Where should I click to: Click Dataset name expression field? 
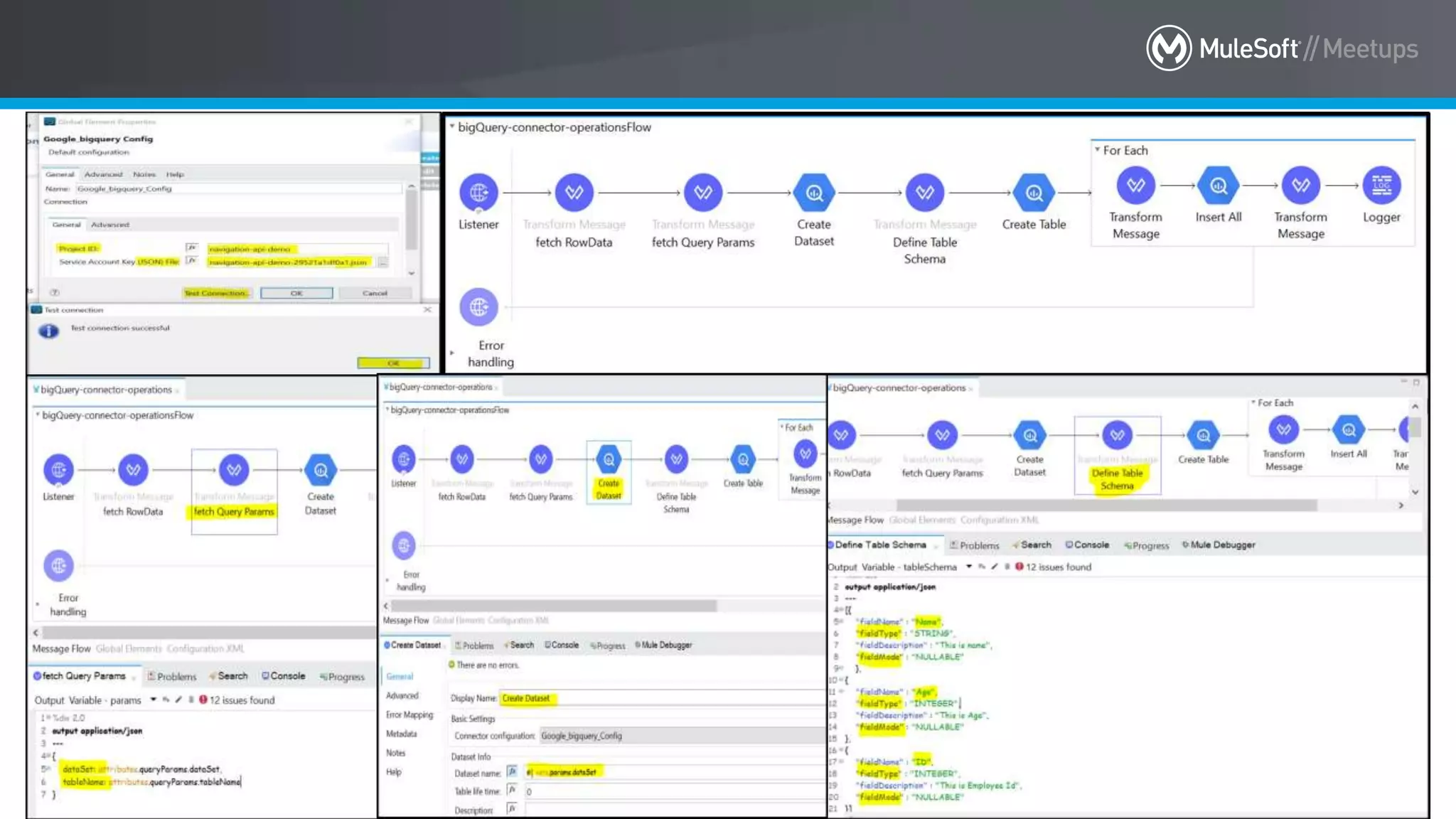(674, 772)
